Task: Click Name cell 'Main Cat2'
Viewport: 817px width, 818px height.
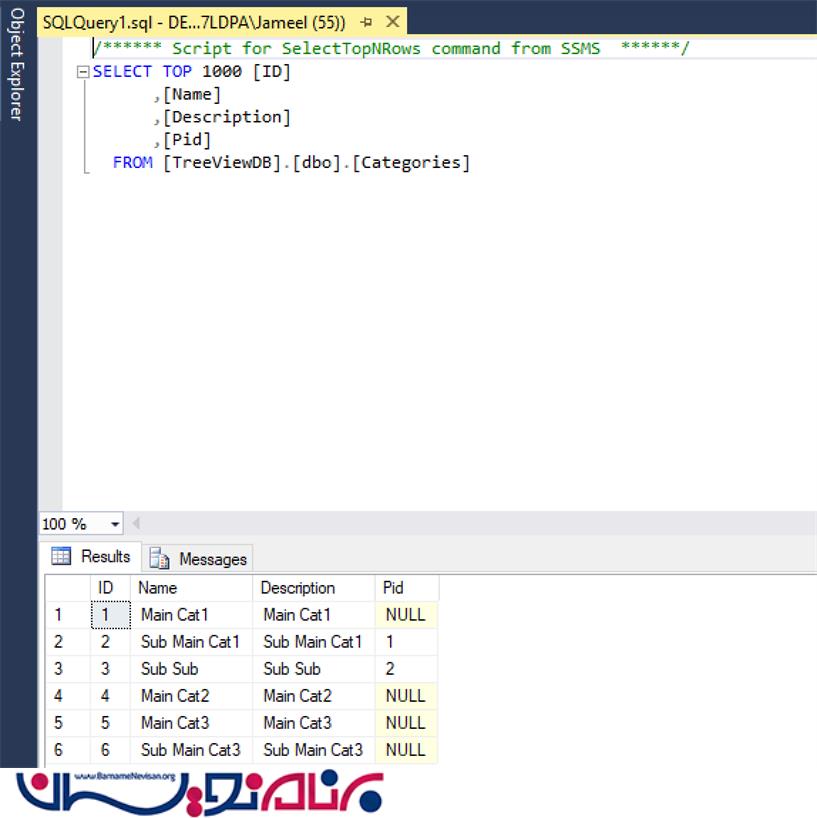Action: tap(191, 696)
